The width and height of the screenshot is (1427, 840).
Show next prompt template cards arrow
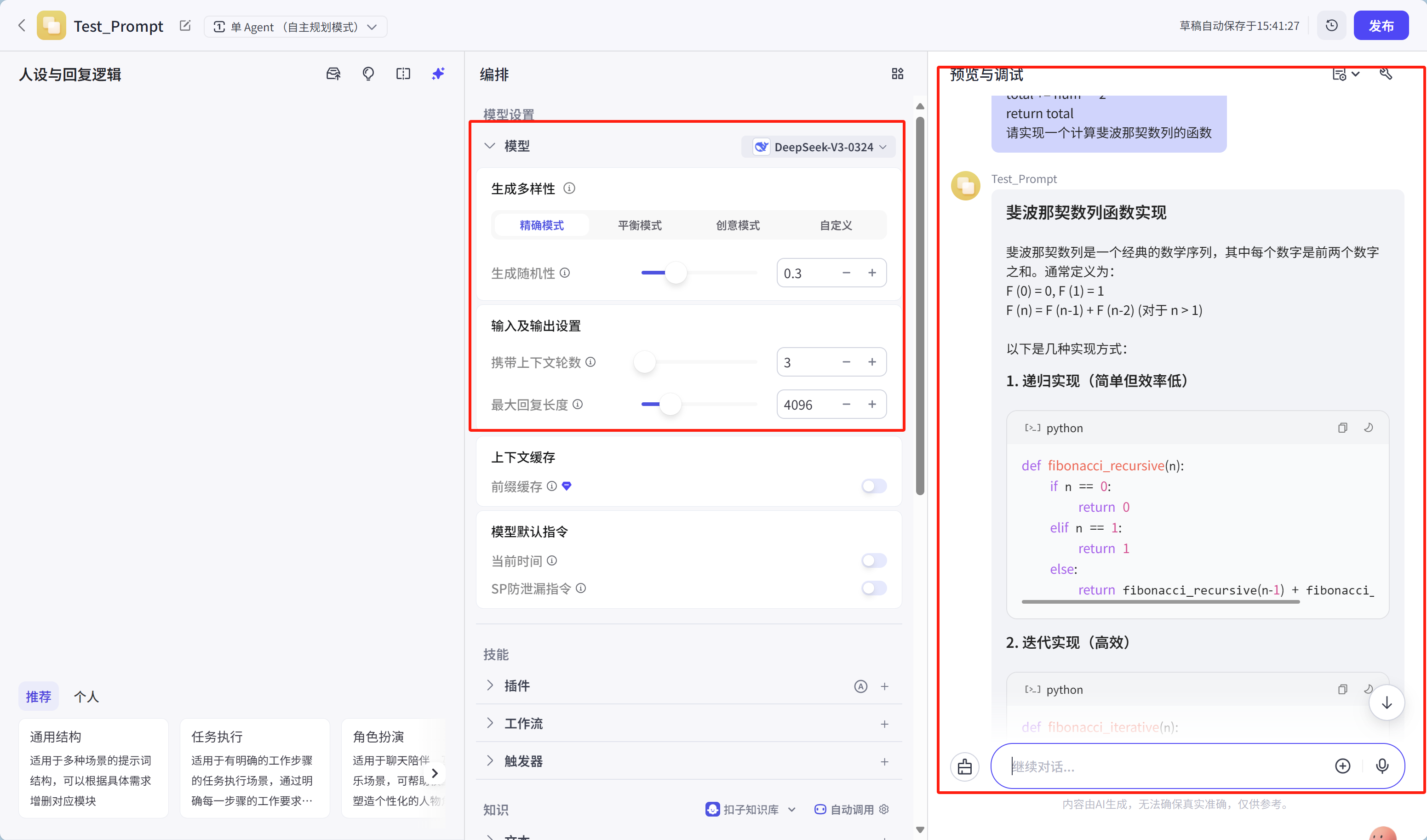pyautogui.click(x=434, y=772)
